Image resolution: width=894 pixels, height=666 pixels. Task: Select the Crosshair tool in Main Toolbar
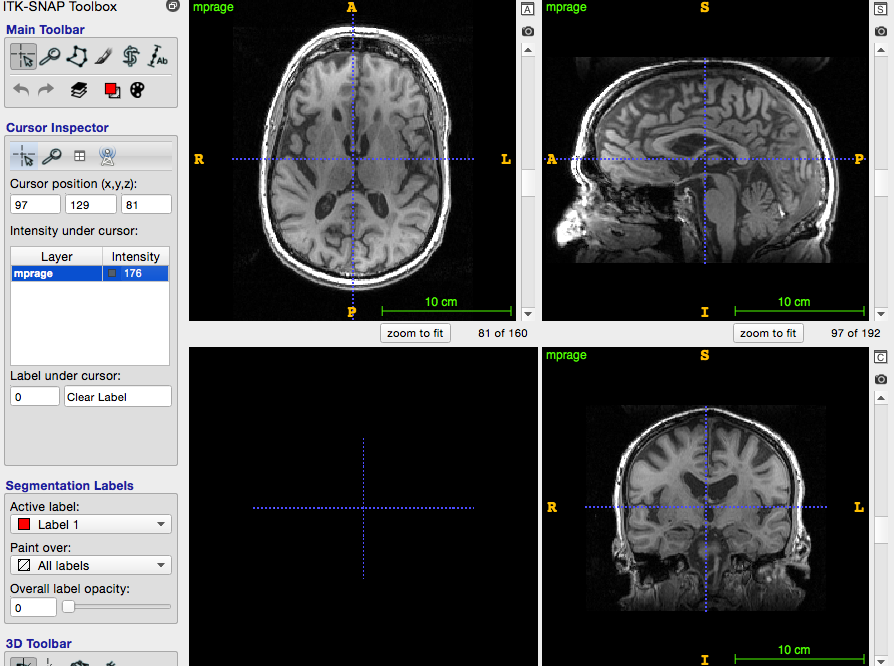click(23, 56)
